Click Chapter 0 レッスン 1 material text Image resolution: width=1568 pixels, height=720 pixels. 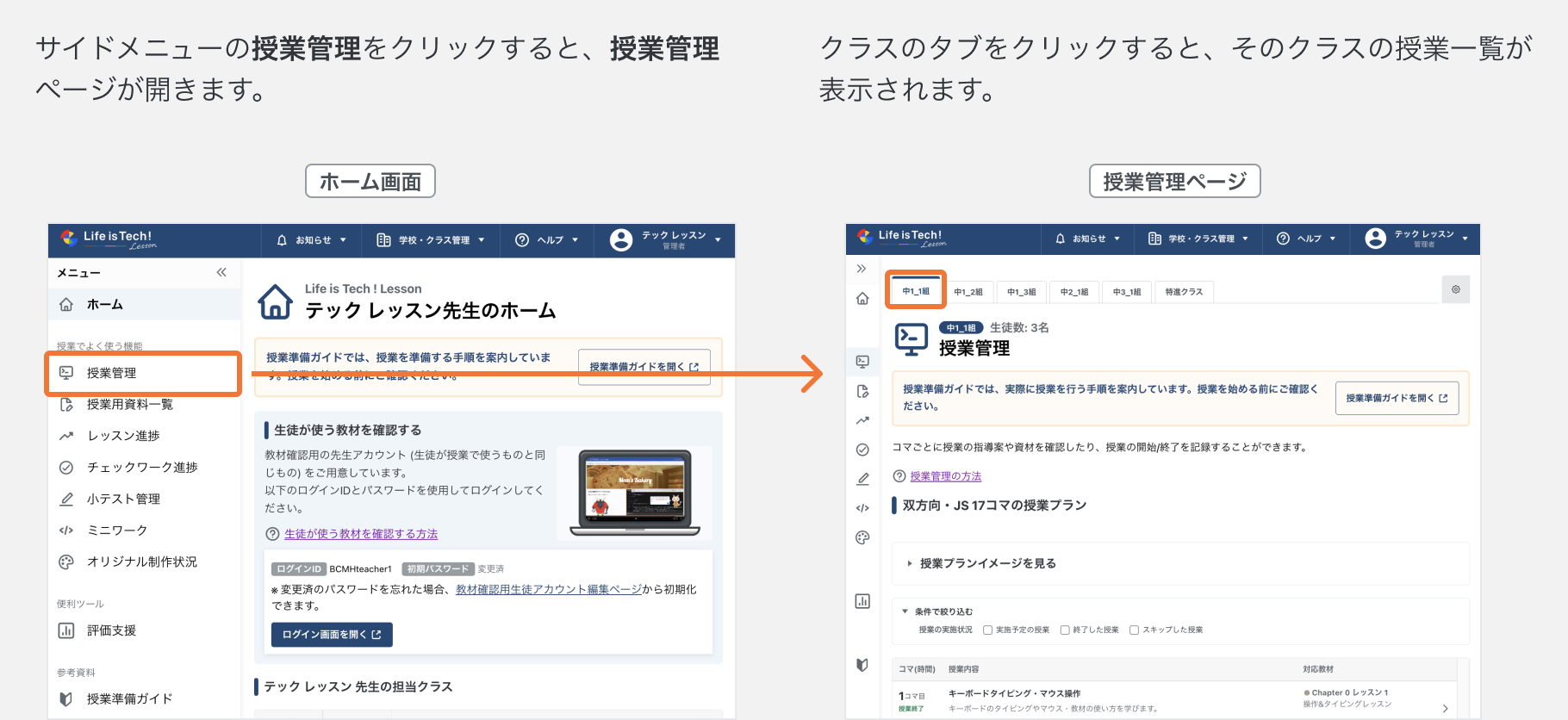pyautogui.click(x=1350, y=692)
